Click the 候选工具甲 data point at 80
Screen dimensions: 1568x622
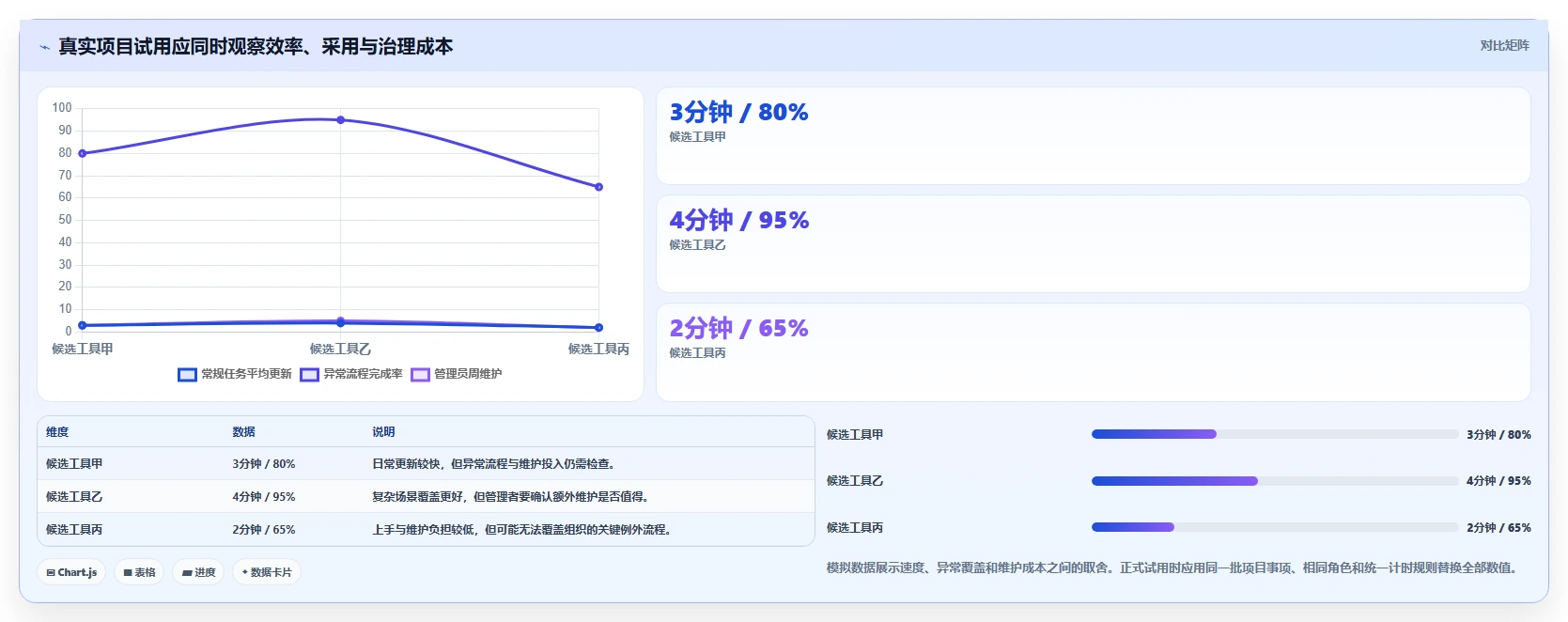click(83, 153)
